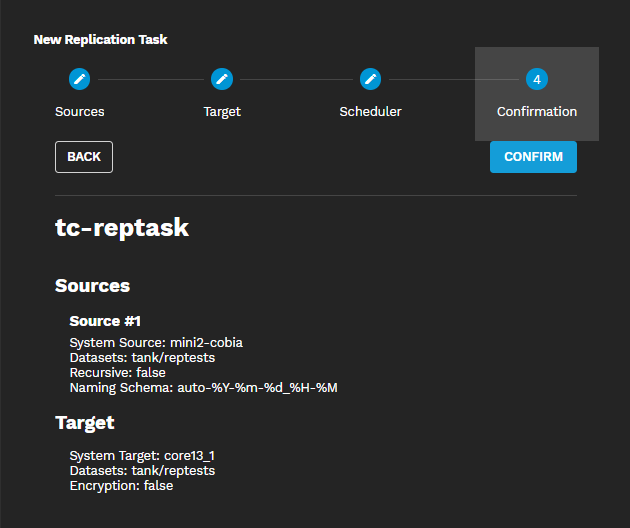Screen dimensions: 630x528
Task: Click the pencil icon above Target step
Action: click(222, 79)
